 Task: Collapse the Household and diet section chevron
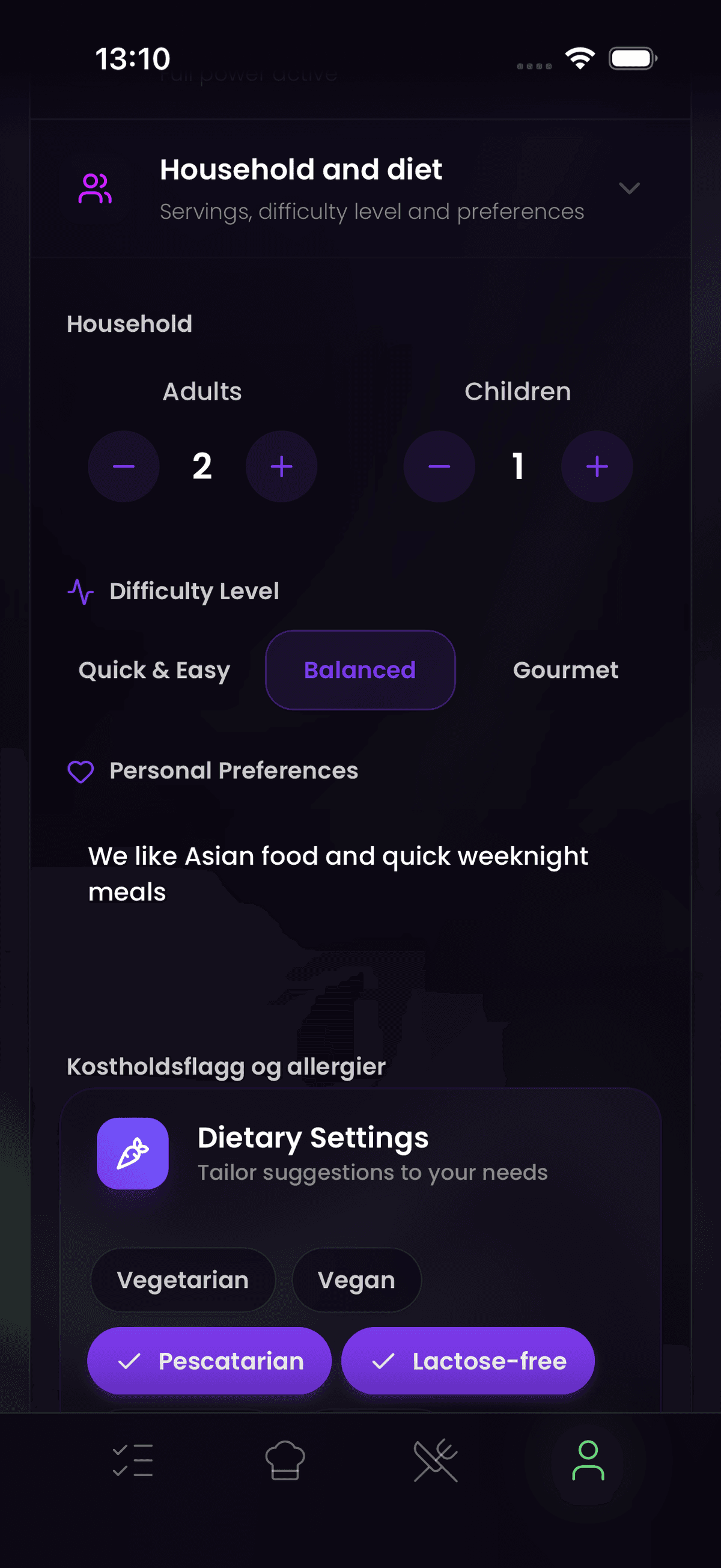629,188
